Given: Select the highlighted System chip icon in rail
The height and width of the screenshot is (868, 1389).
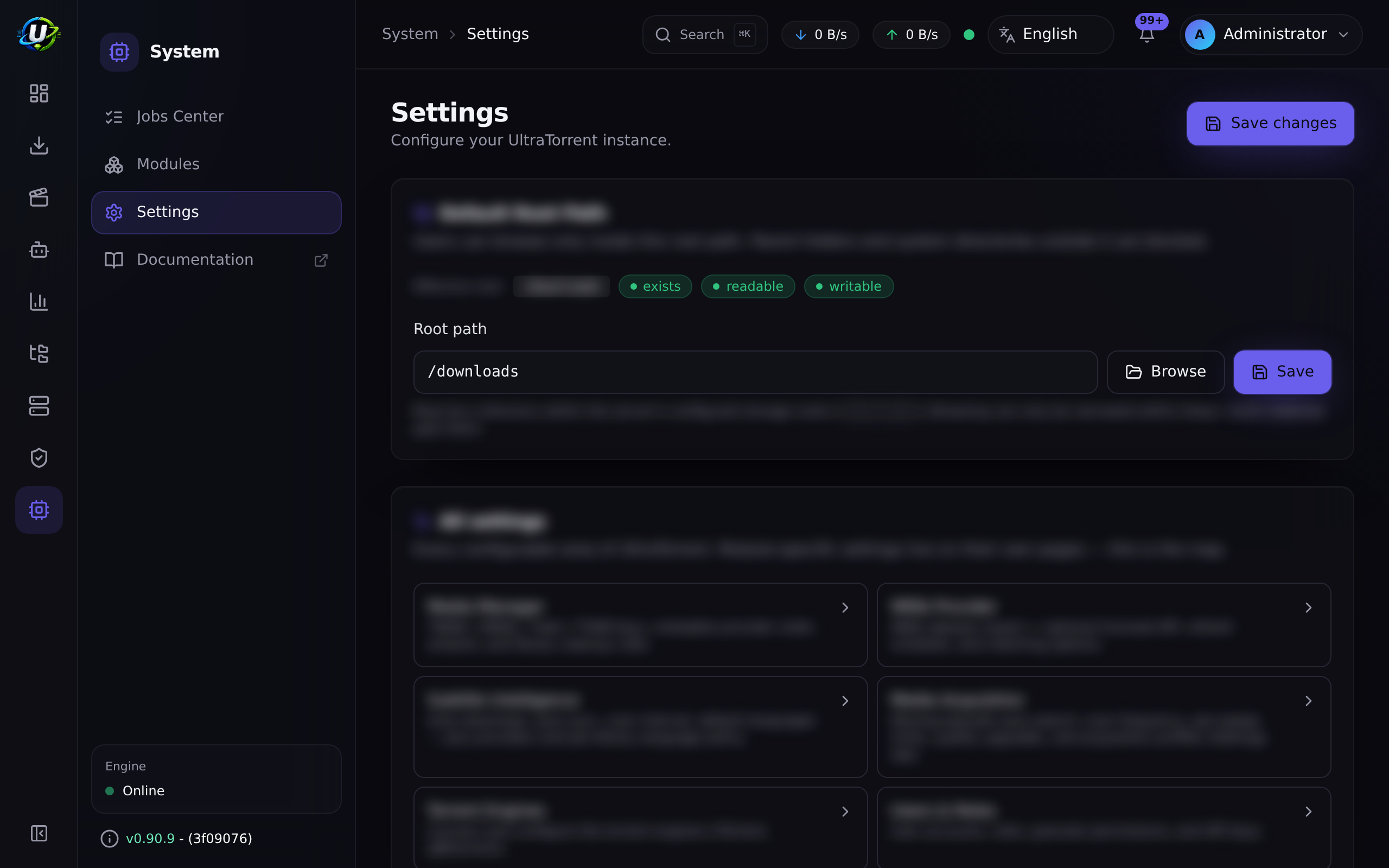Looking at the screenshot, I should pyautogui.click(x=39, y=510).
